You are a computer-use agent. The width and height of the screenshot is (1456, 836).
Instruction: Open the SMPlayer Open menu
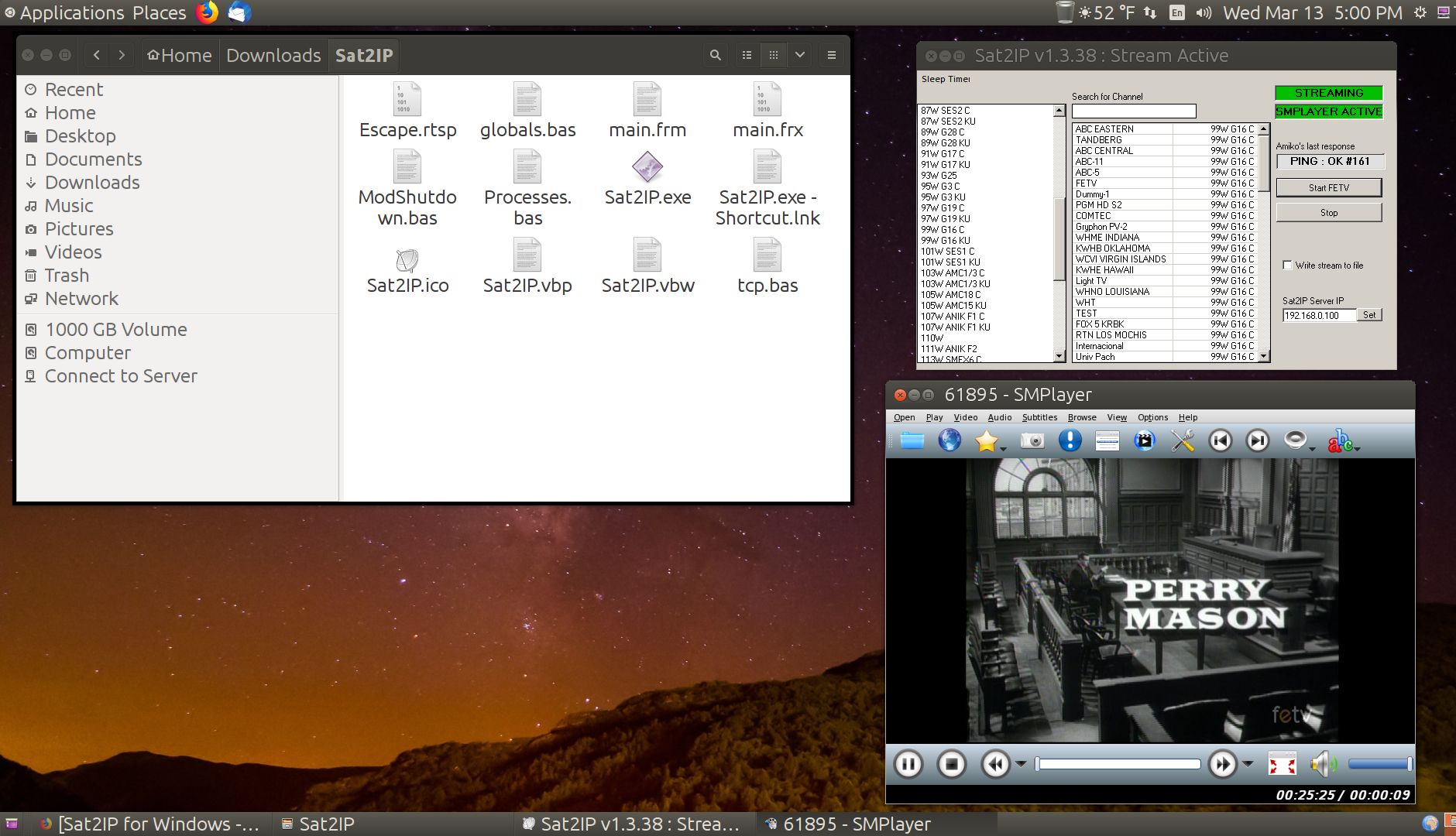[x=904, y=417]
